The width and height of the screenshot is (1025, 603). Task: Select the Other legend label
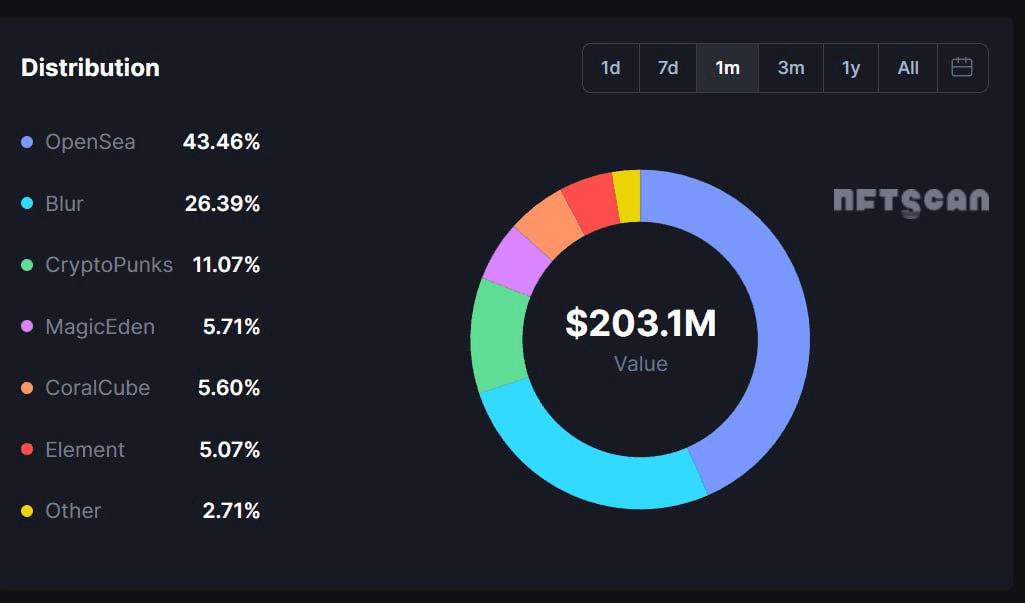pos(73,511)
